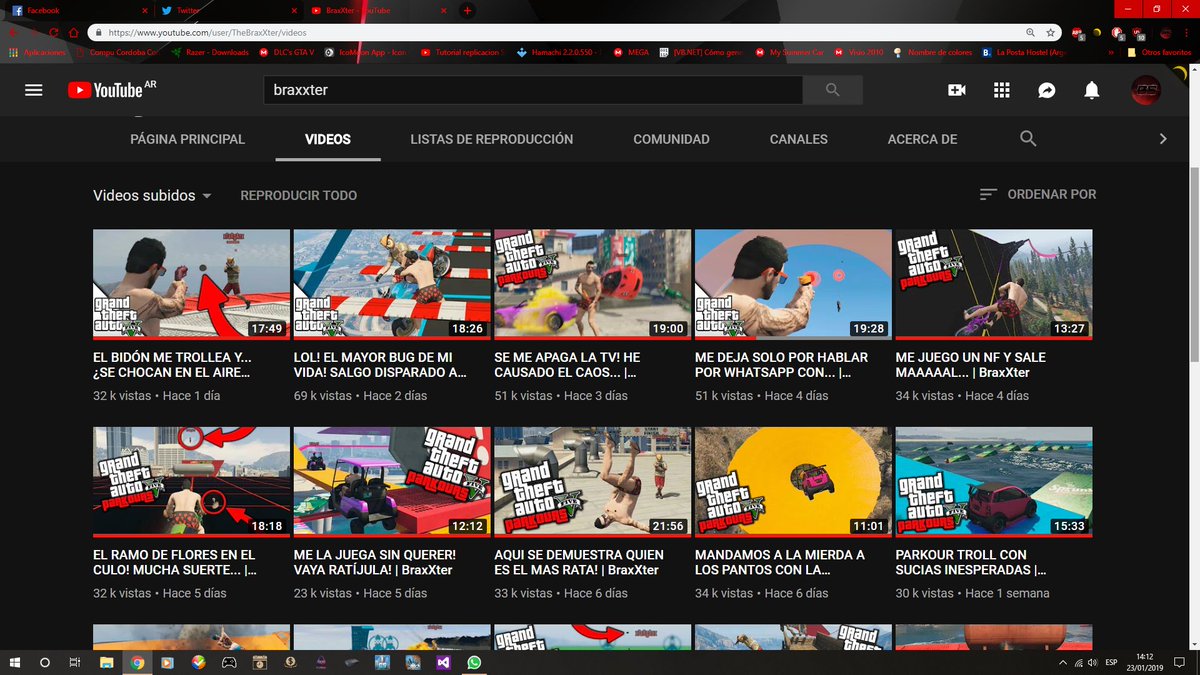
Task: Open the ACERCA DE tab
Action: [922, 139]
